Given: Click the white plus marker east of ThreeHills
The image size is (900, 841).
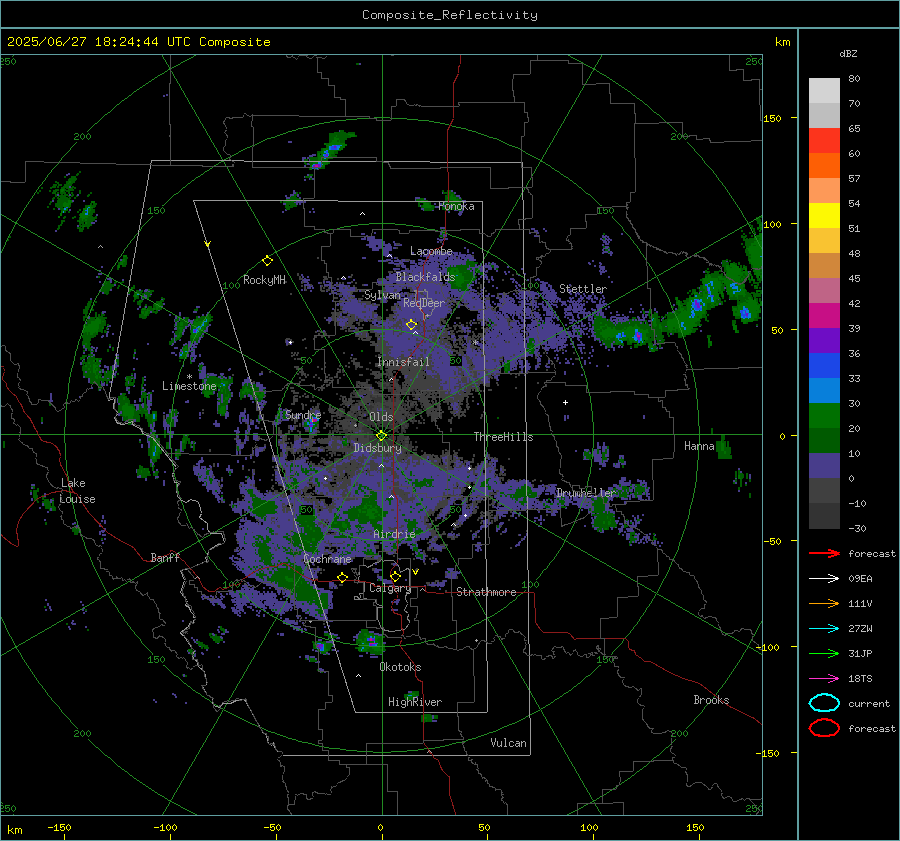Looking at the screenshot, I should pyautogui.click(x=565, y=402).
